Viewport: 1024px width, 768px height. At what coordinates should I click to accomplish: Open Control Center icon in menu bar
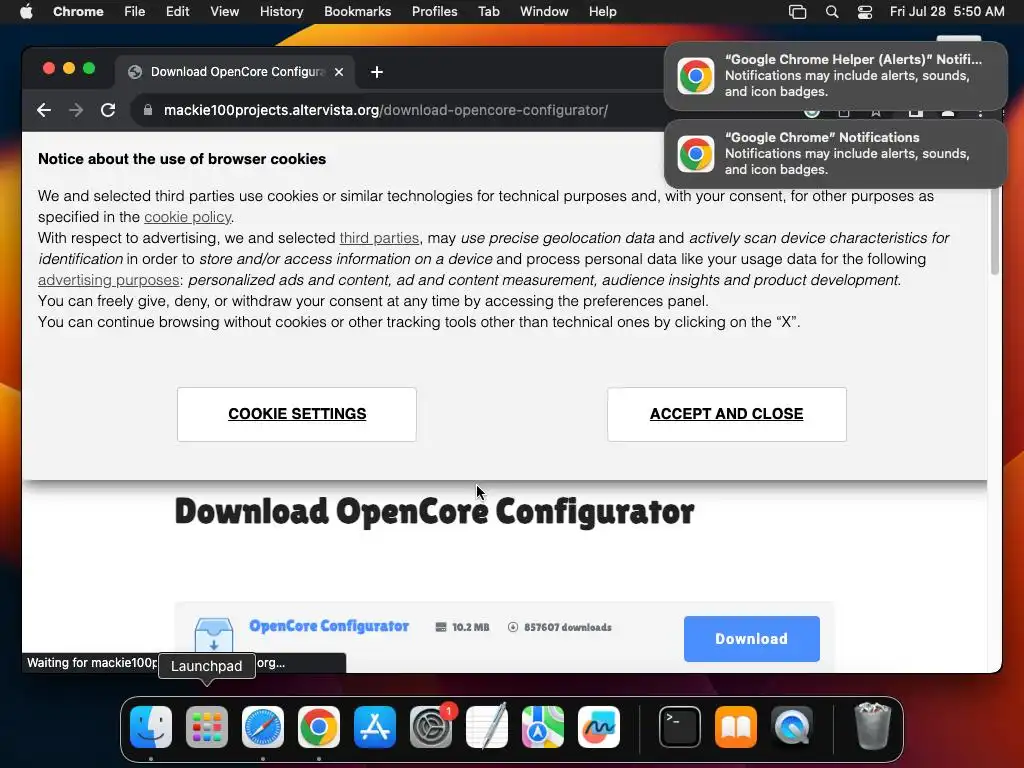click(865, 12)
